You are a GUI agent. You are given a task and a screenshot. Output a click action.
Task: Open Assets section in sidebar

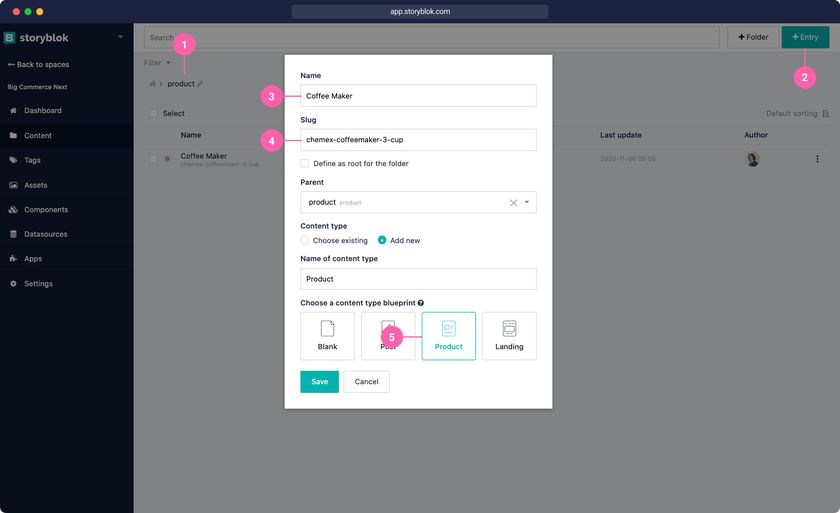35,185
